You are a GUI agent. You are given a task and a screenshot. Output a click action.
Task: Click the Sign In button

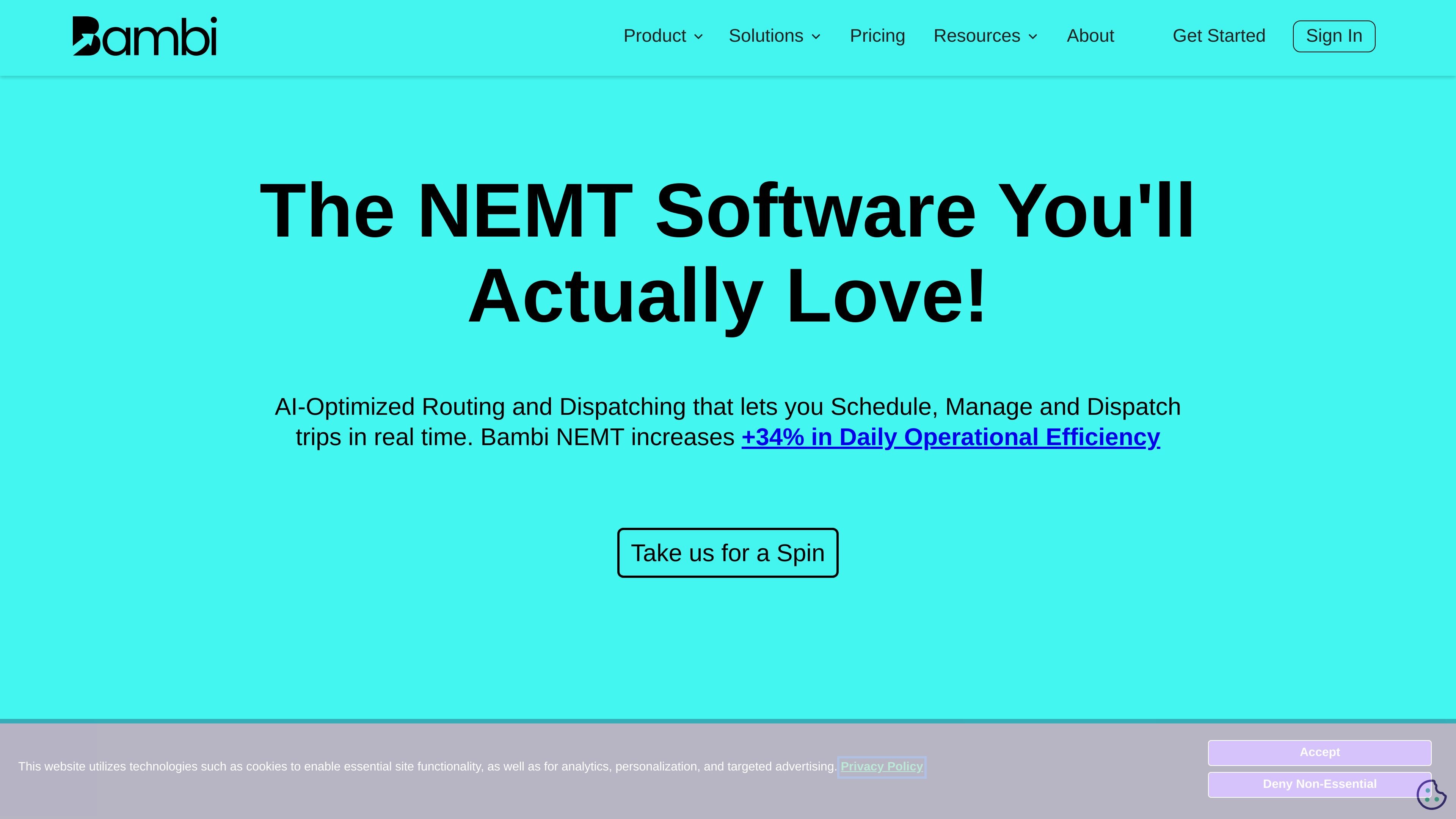point(1334,36)
